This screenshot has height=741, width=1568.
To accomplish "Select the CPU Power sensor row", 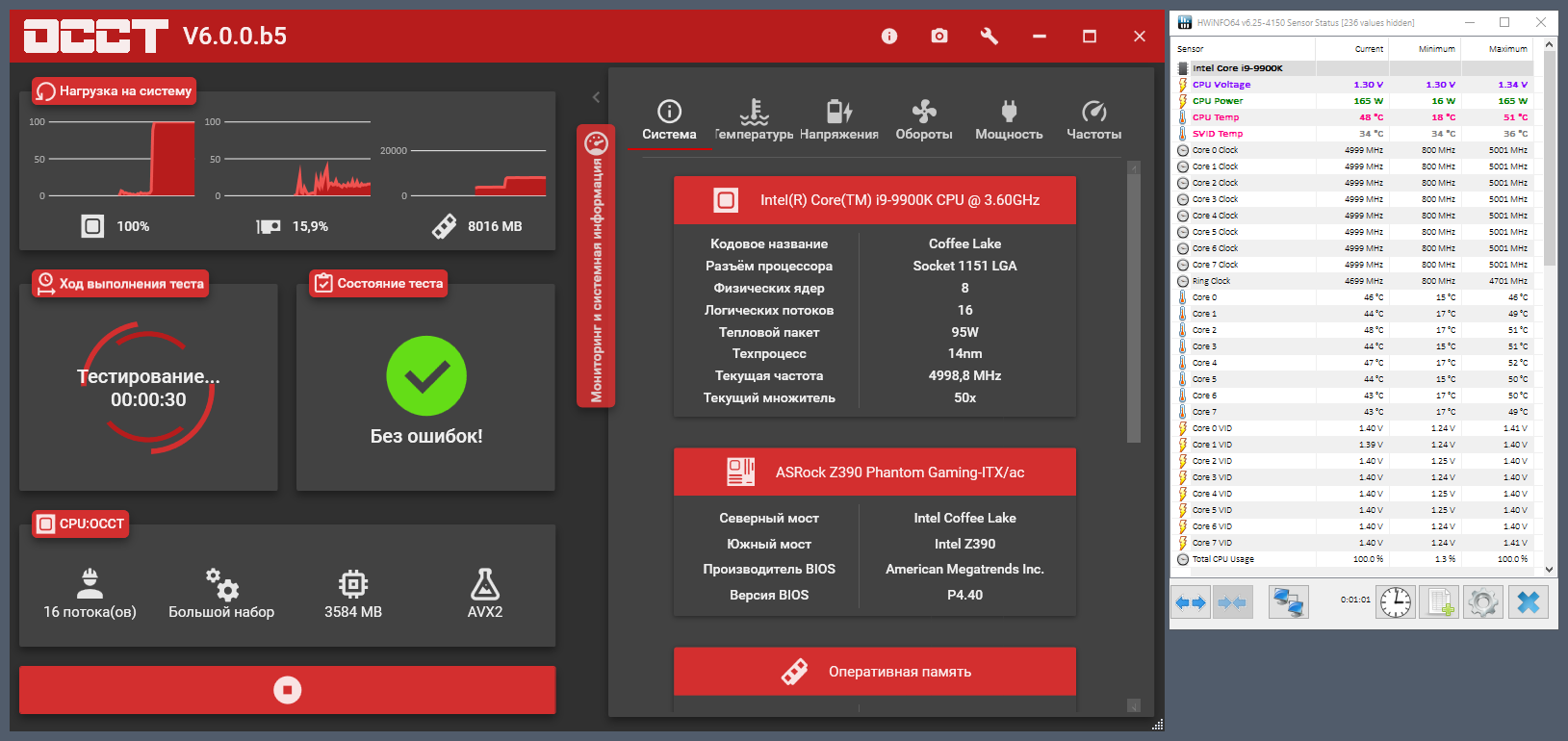I will tap(1352, 101).
